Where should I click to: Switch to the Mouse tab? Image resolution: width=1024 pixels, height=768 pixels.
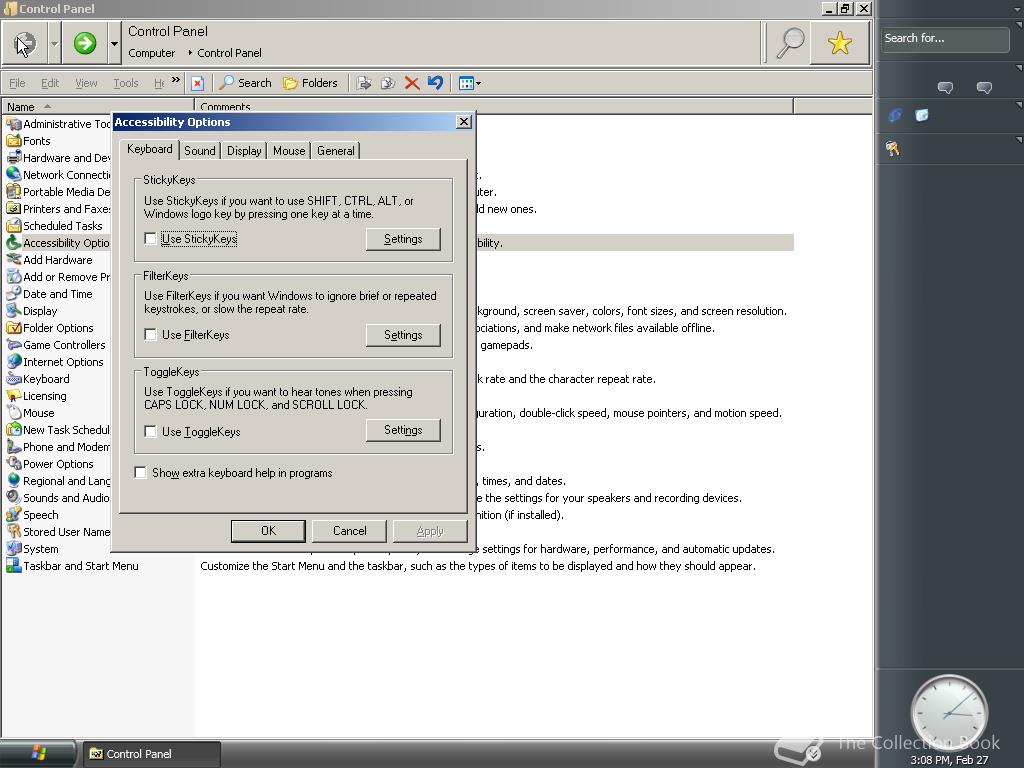click(x=289, y=151)
